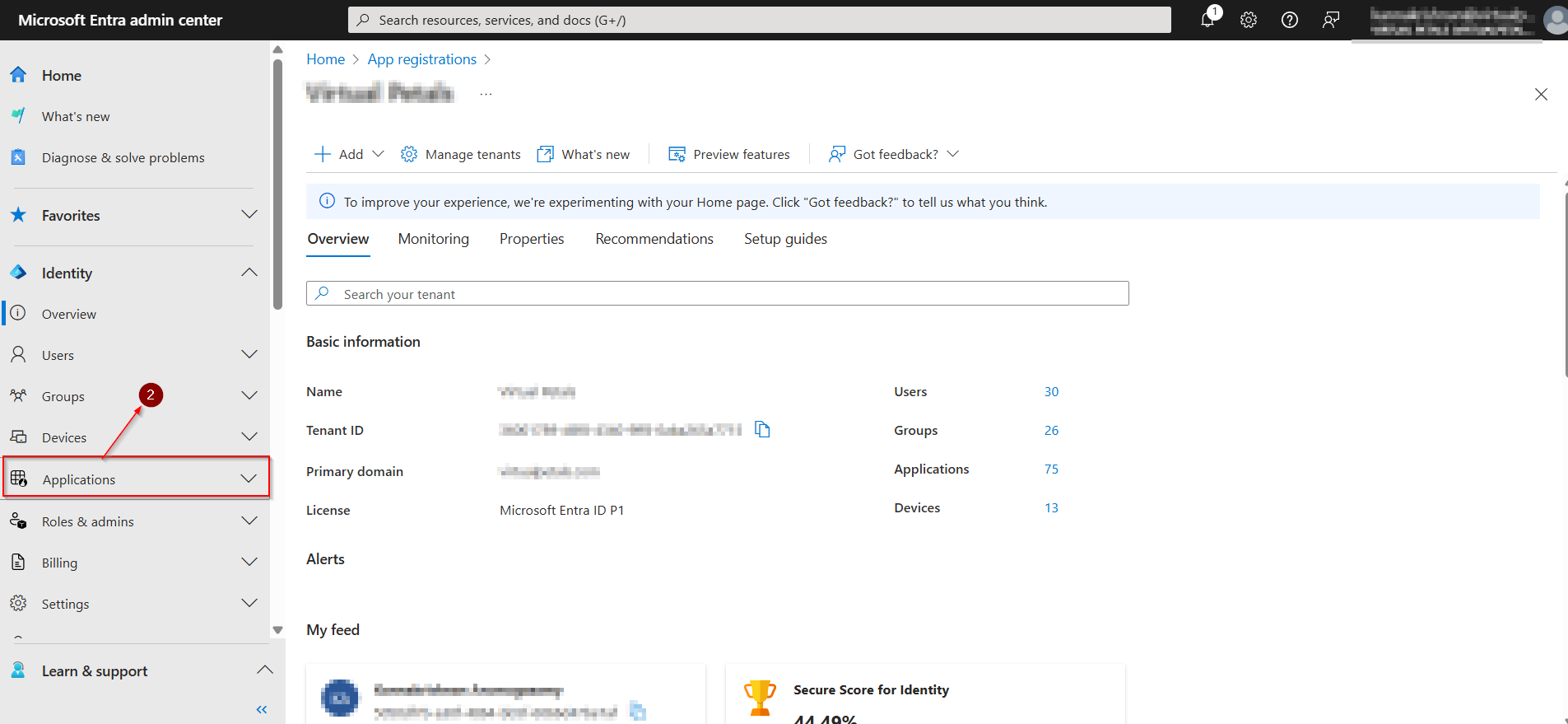This screenshot has height=724, width=1568.
Task: Click the Preview features icon
Action: [x=677, y=154]
